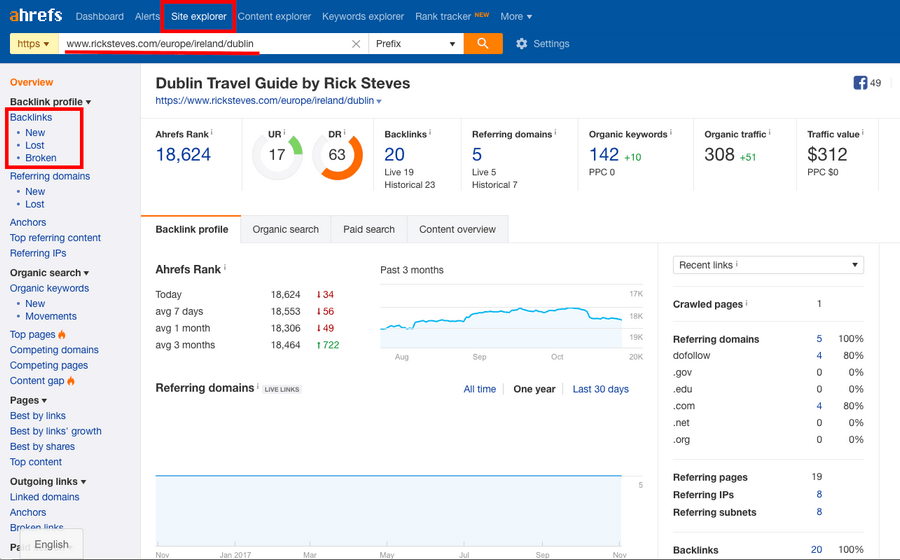The image size is (900, 560).
Task: Select All time chart range
Action: (x=479, y=389)
